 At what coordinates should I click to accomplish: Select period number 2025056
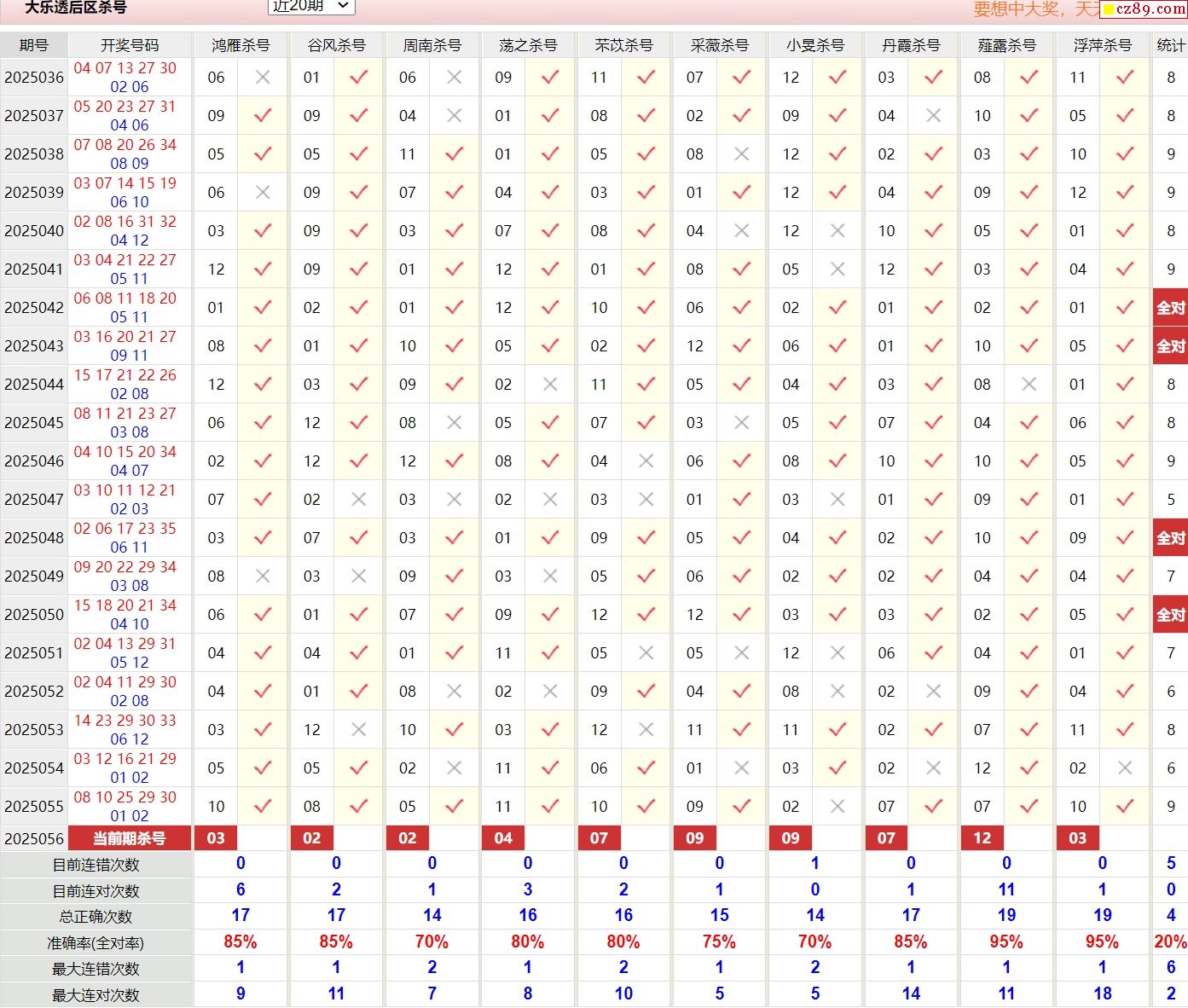tap(34, 839)
